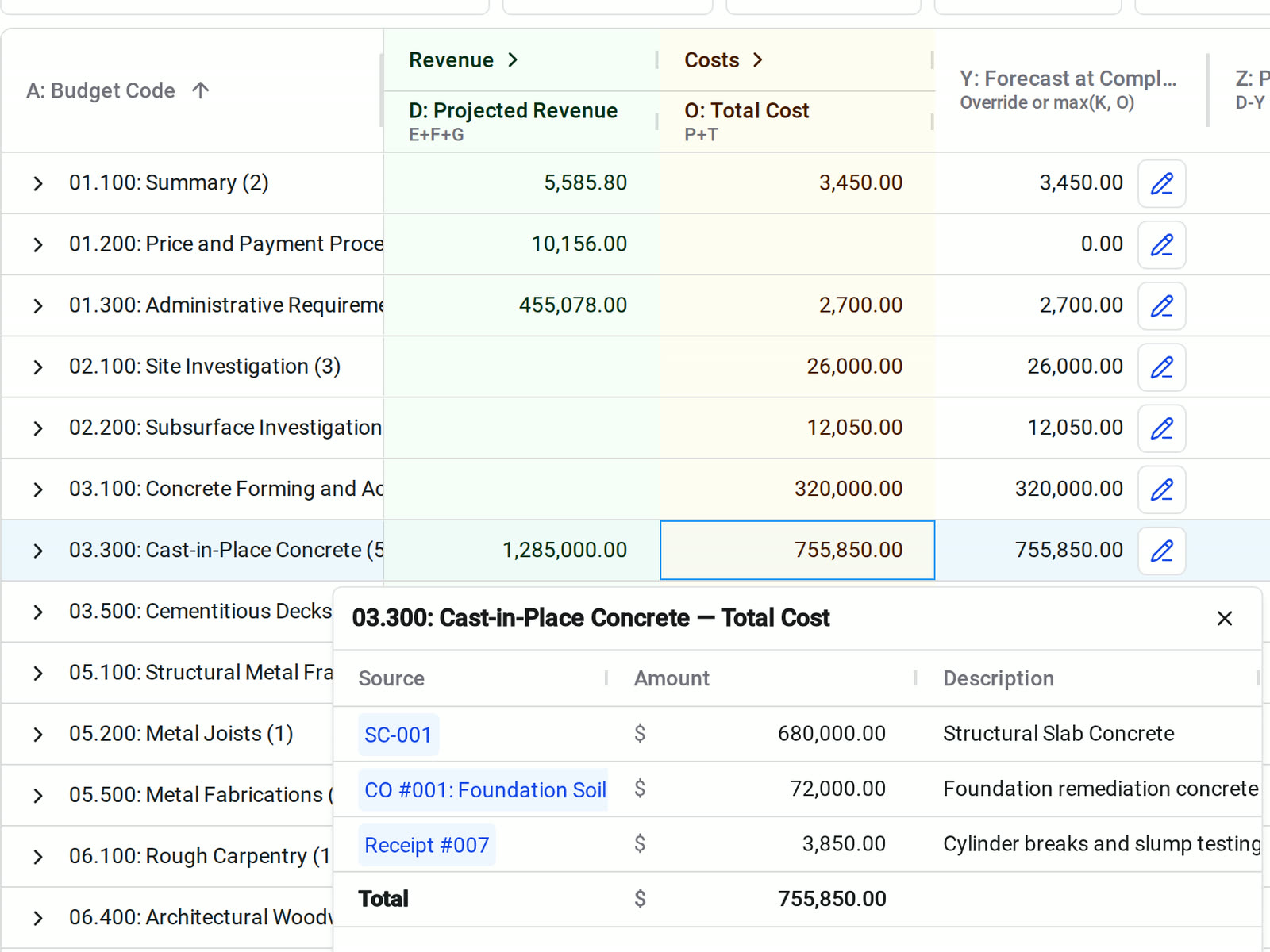Expand the Revenue column group chevron
1270x952 pixels.
point(513,60)
